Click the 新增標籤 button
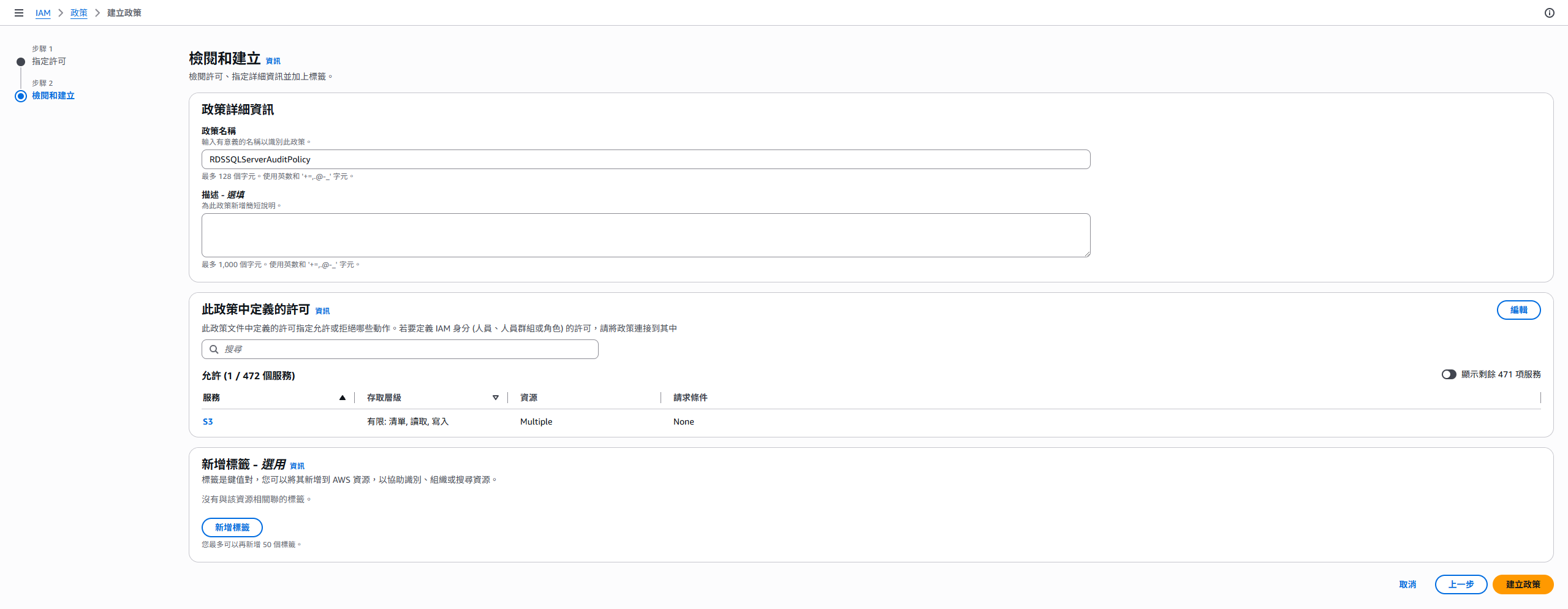Viewport: 1568px width, 609px height. 232,528
